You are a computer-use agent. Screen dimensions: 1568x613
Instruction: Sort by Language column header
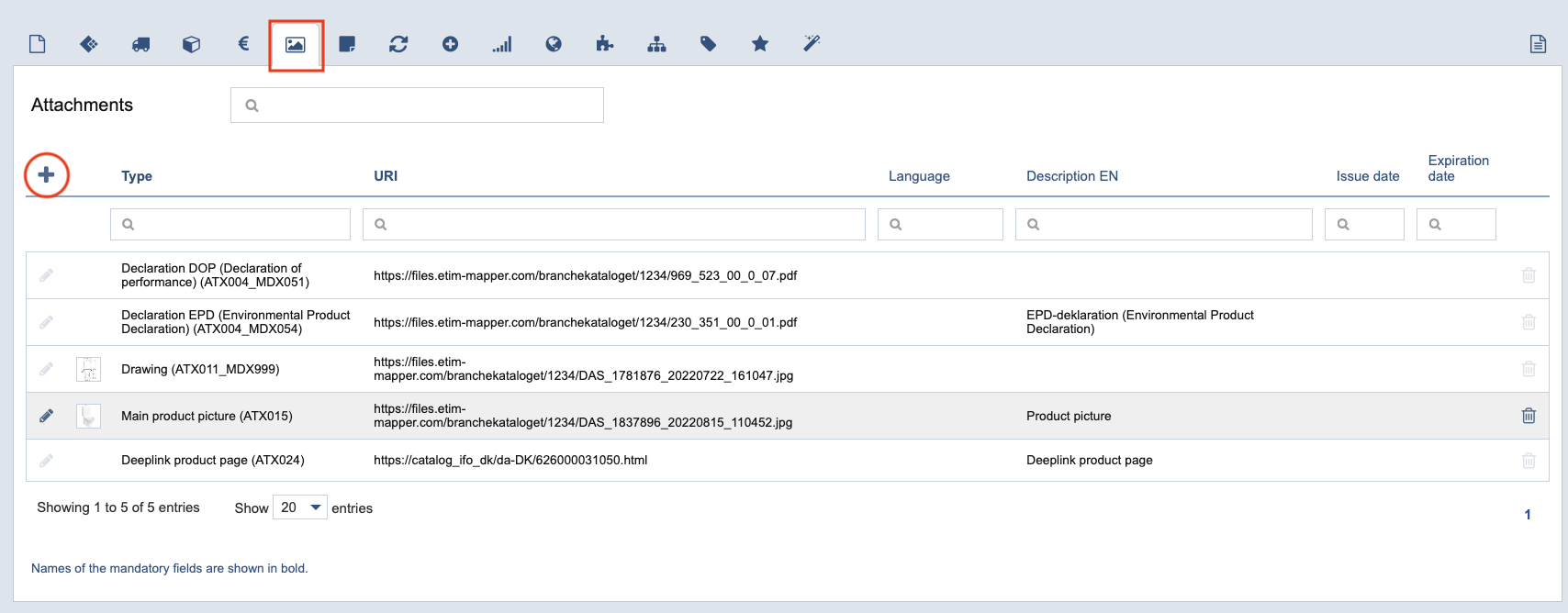919,176
